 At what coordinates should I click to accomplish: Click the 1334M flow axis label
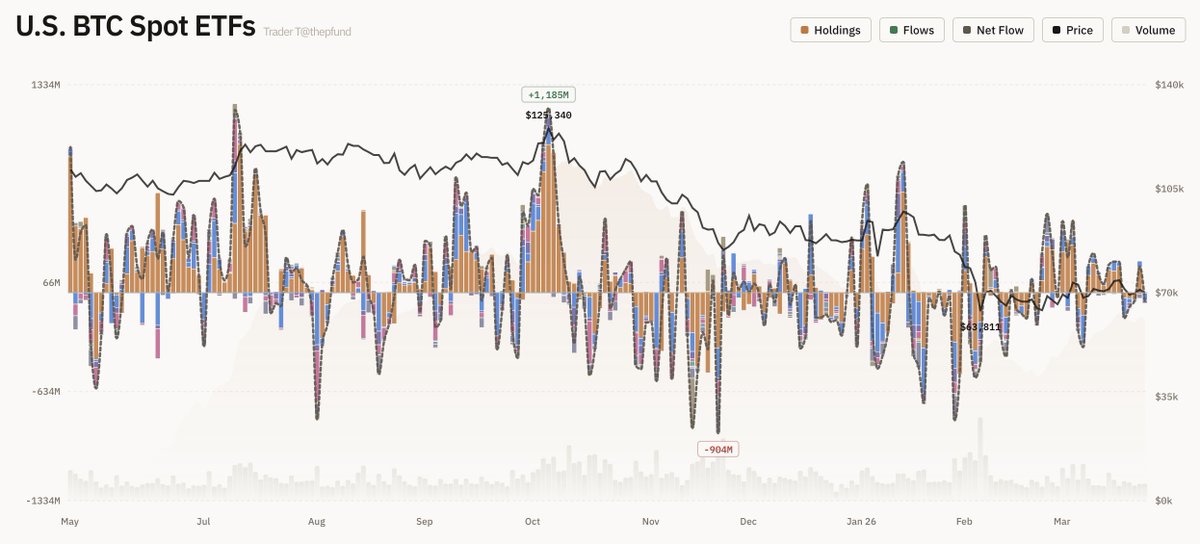coord(46,86)
